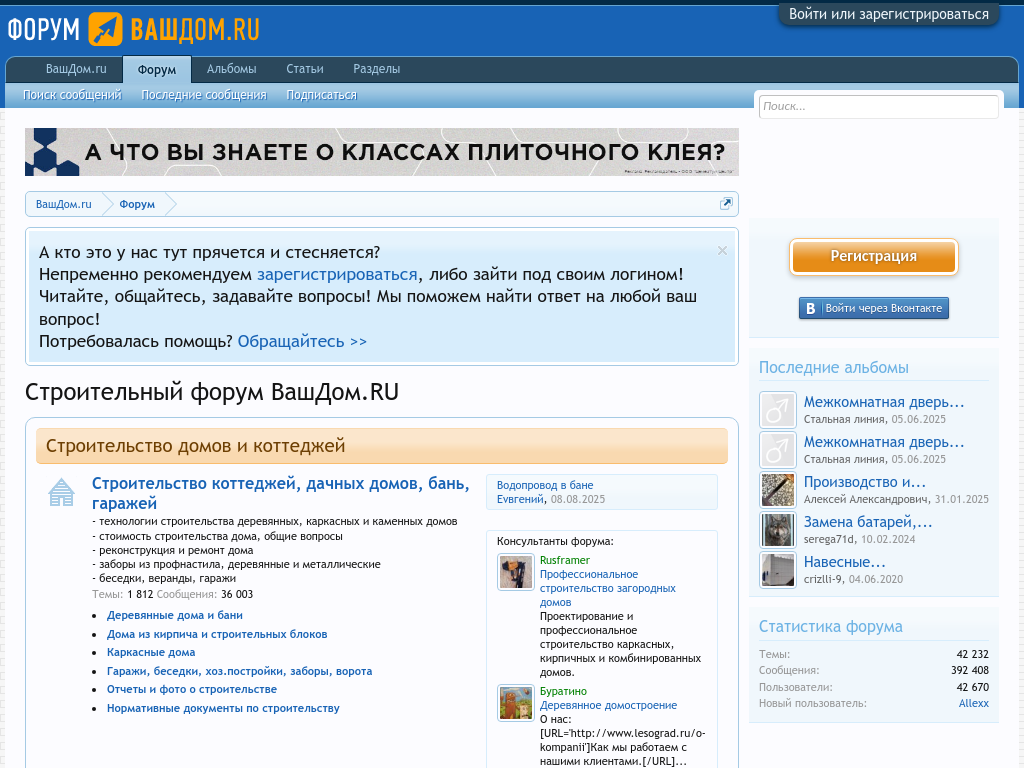
Task: Open Производство album thumbnail
Action: click(x=777, y=490)
